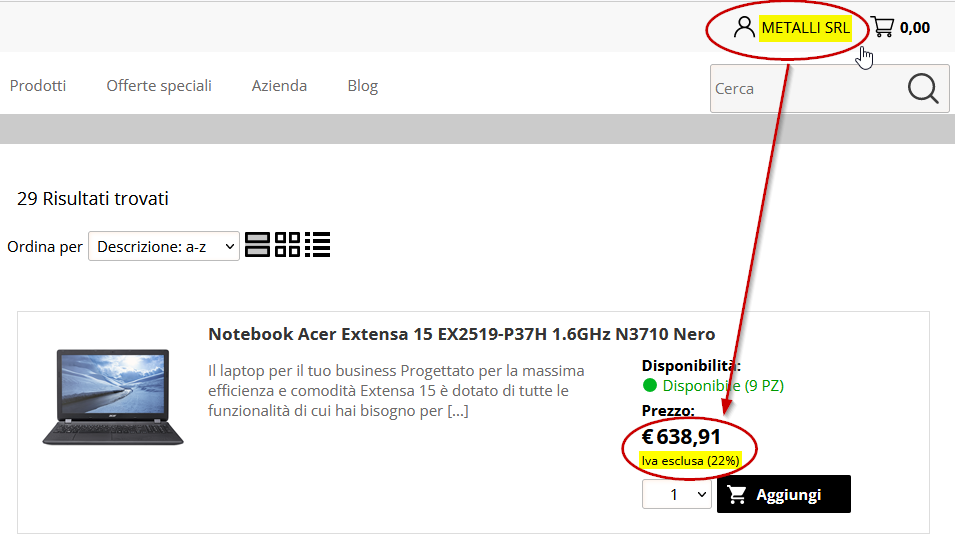Viewport: 955px width, 542px height.
Task: Switch to compact bullet list view
Action: click(x=318, y=245)
